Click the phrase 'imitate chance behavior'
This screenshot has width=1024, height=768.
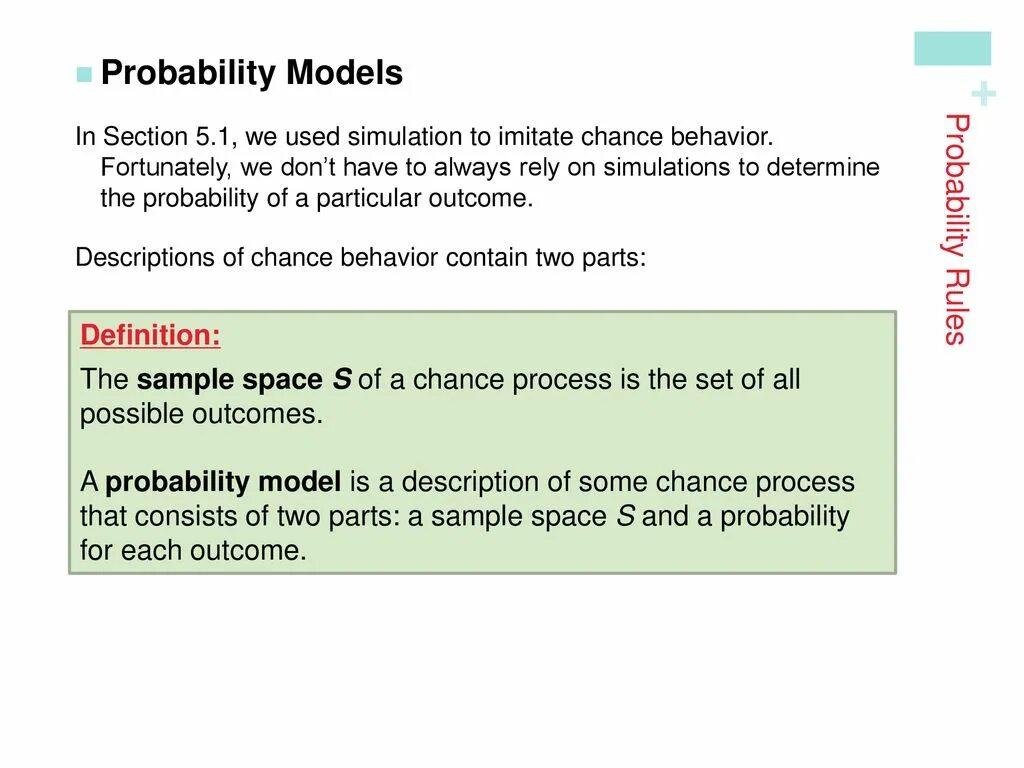point(635,136)
